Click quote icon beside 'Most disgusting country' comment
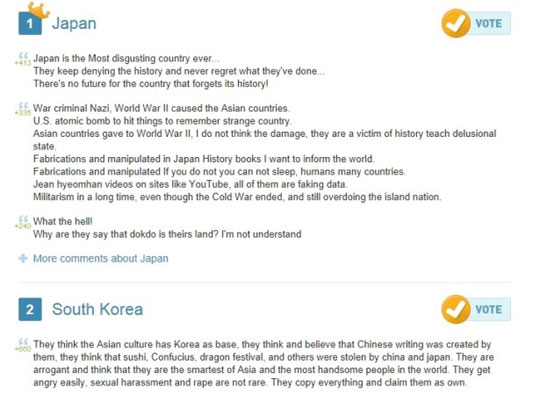The width and height of the screenshot is (540, 394). click(x=23, y=55)
